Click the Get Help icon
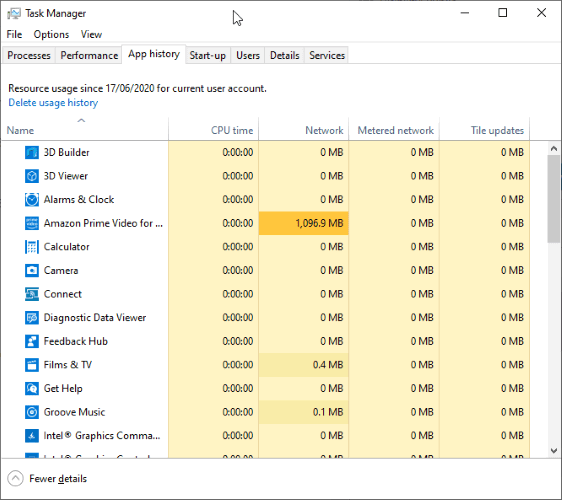The height and width of the screenshot is (500, 562). click(32, 389)
